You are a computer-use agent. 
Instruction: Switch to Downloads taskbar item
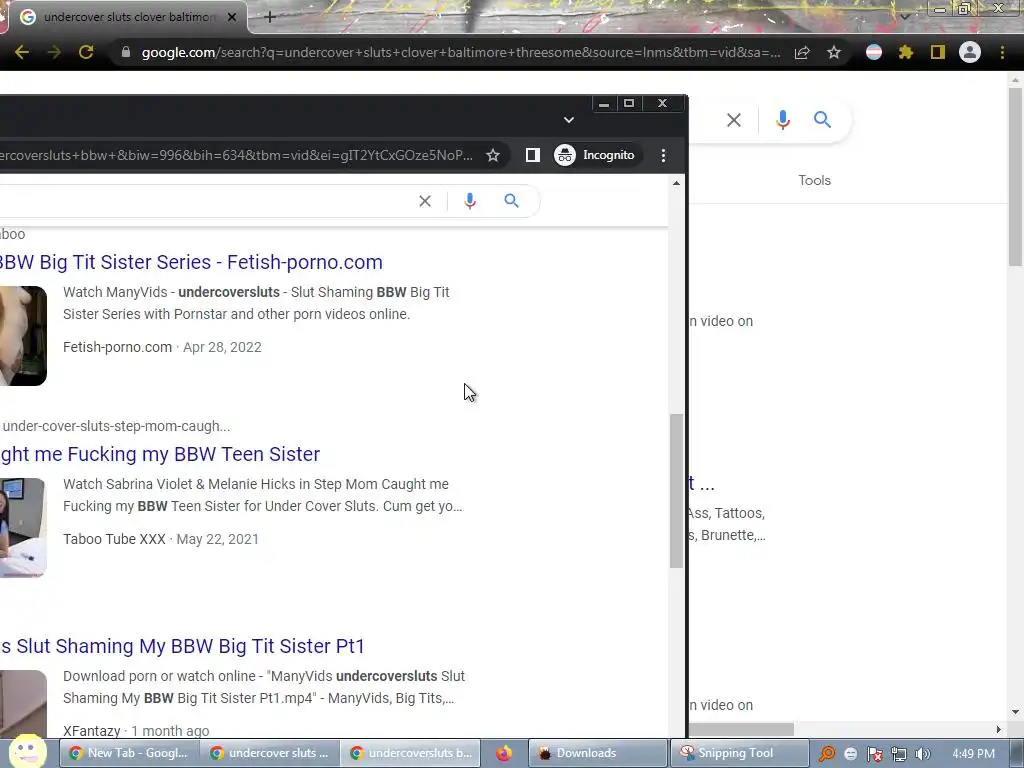(x=598, y=753)
